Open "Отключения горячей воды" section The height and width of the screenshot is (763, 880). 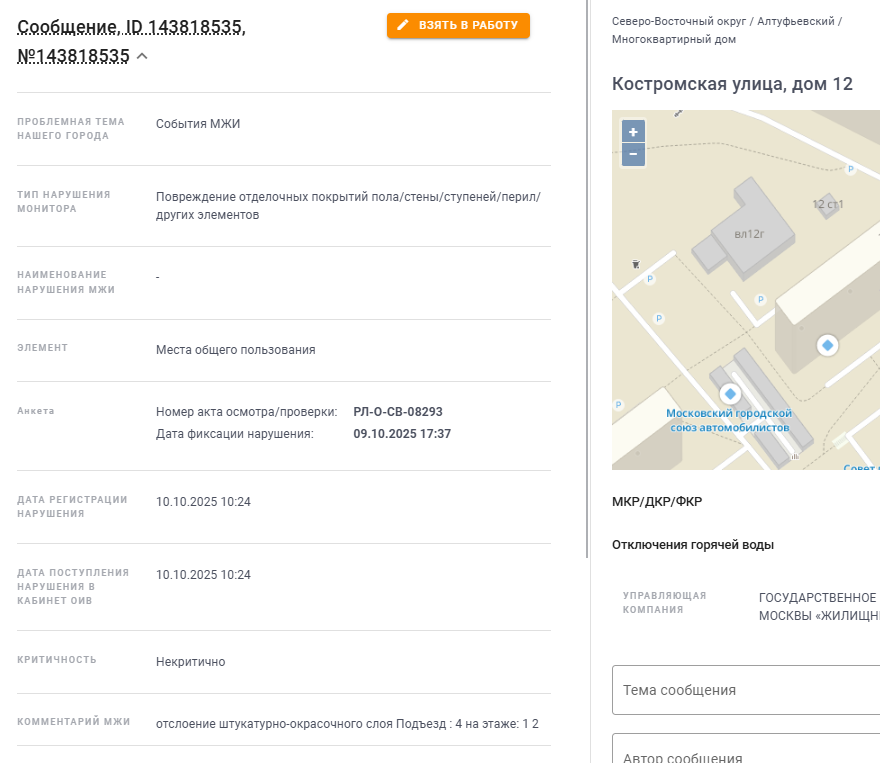point(693,545)
